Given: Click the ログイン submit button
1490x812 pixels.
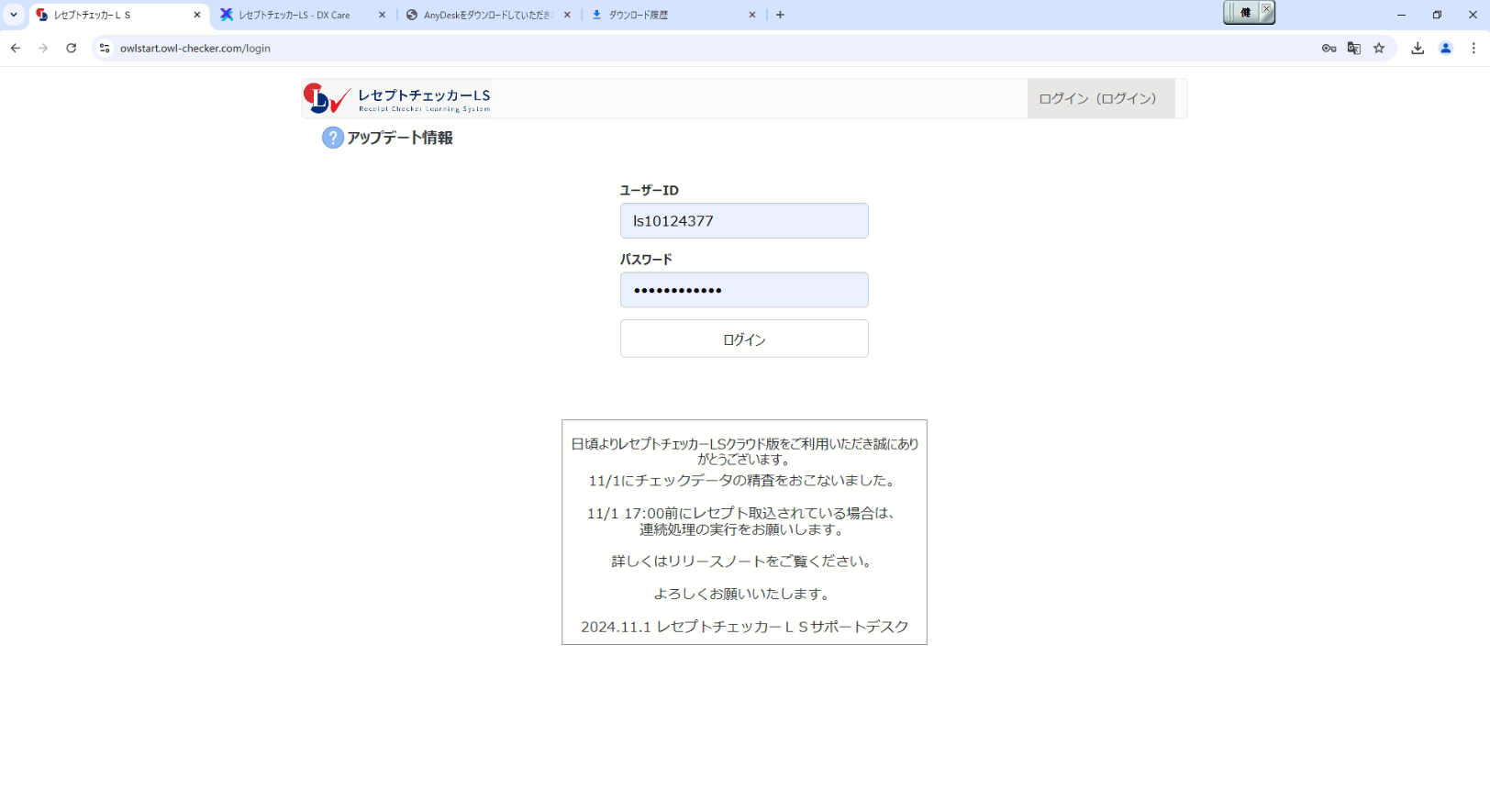Looking at the screenshot, I should click(744, 339).
